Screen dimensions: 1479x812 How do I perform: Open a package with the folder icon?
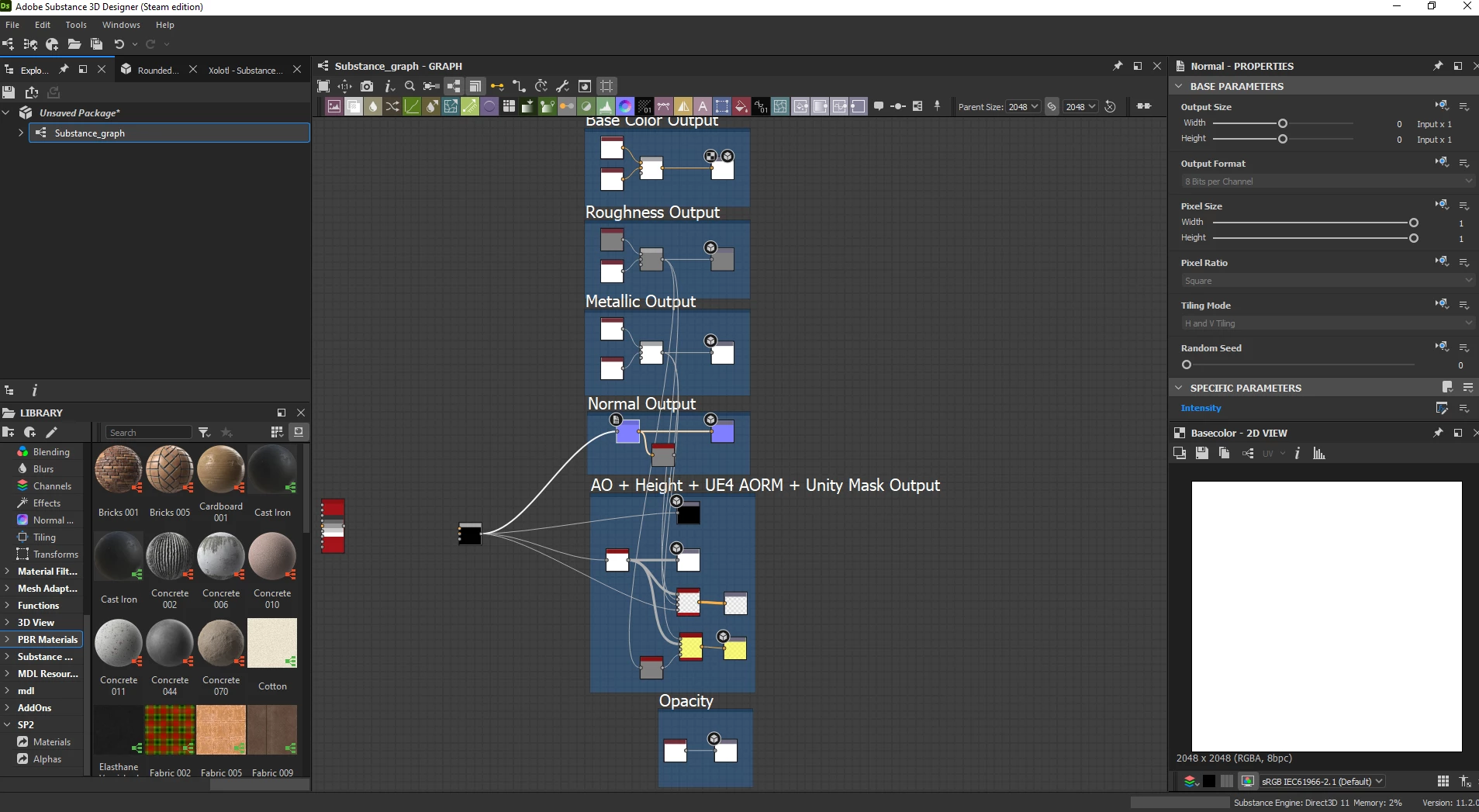coord(74,44)
